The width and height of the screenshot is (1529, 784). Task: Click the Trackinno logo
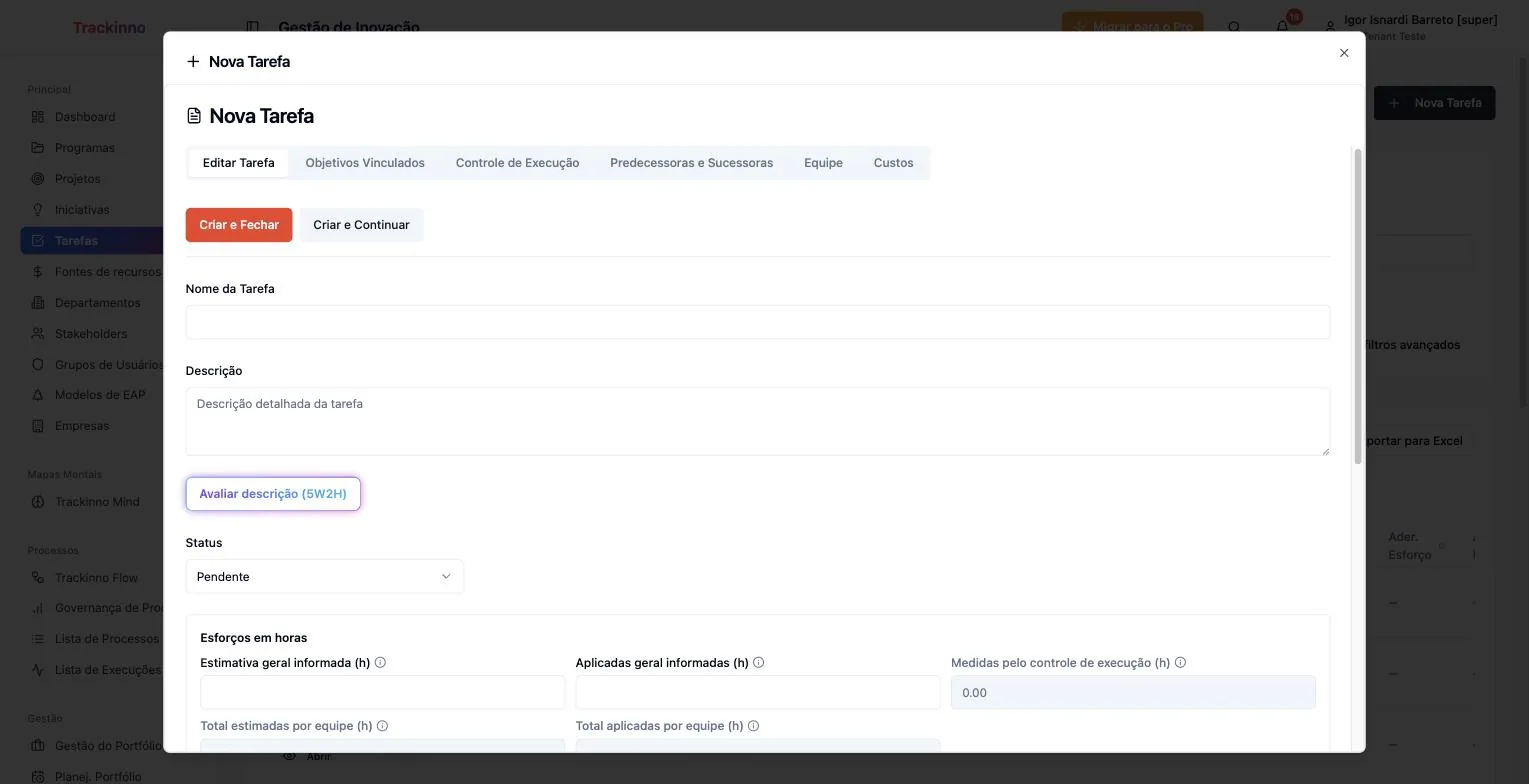coord(109,27)
